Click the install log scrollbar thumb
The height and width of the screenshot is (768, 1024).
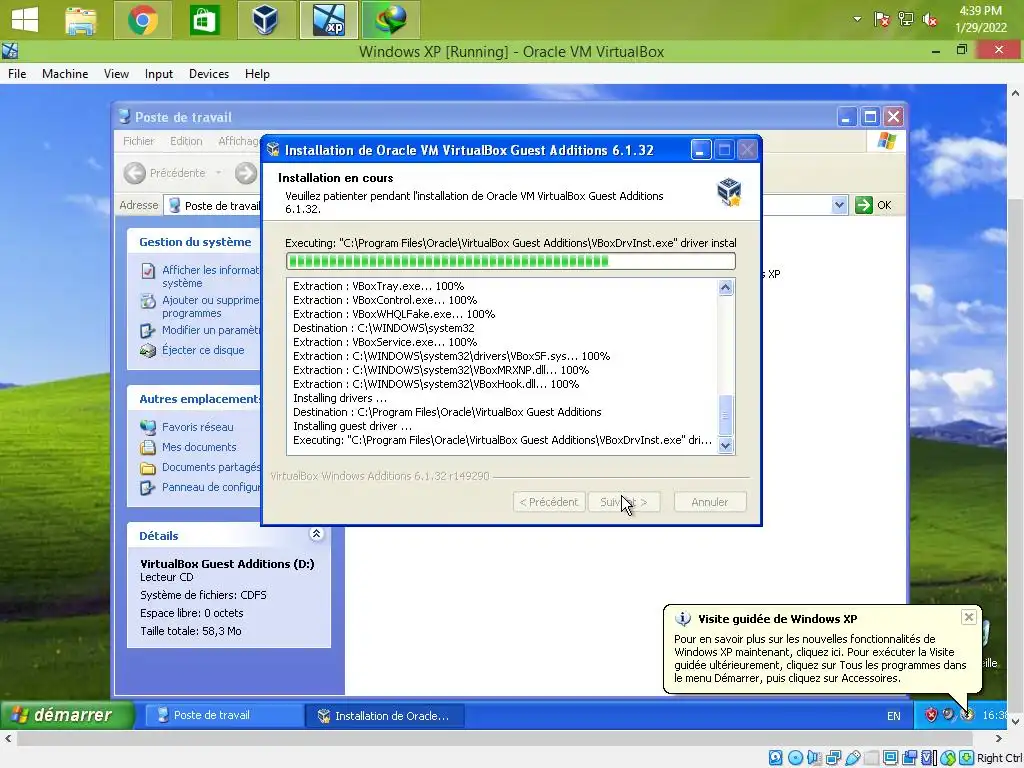726,415
